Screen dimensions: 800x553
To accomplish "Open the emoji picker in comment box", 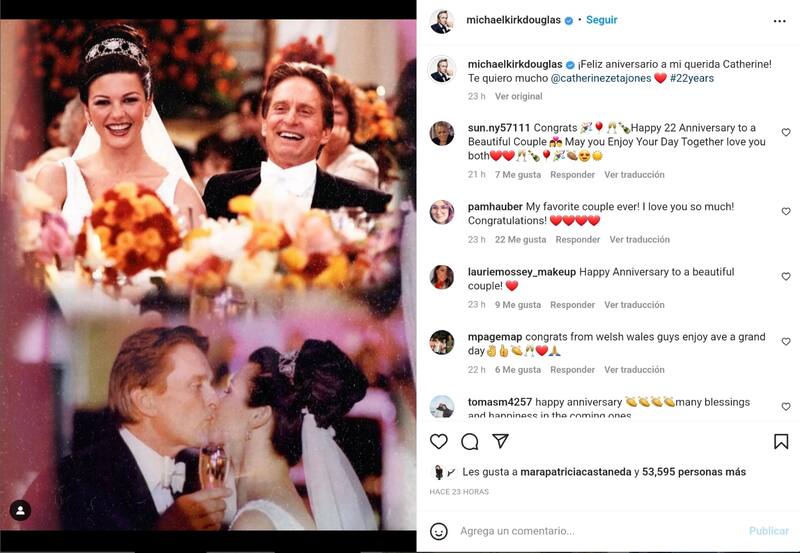I will 438,531.
